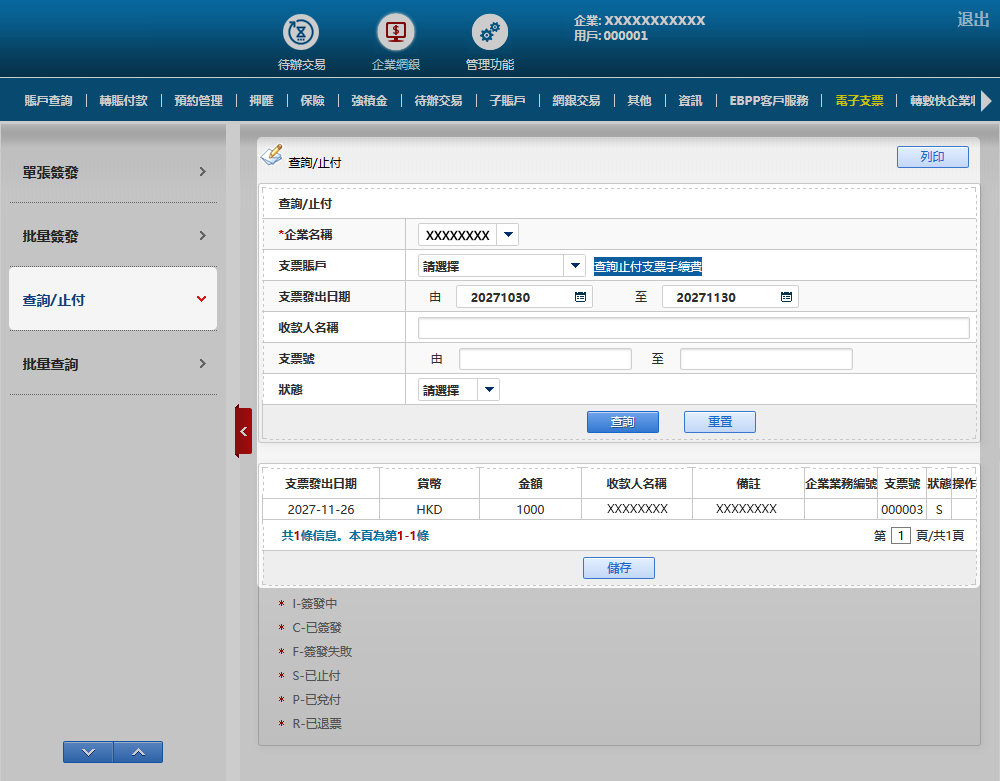The width and height of the screenshot is (1000, 781).
Task: Open the 企業名稱 dropdown
Action: pos(508,235)
